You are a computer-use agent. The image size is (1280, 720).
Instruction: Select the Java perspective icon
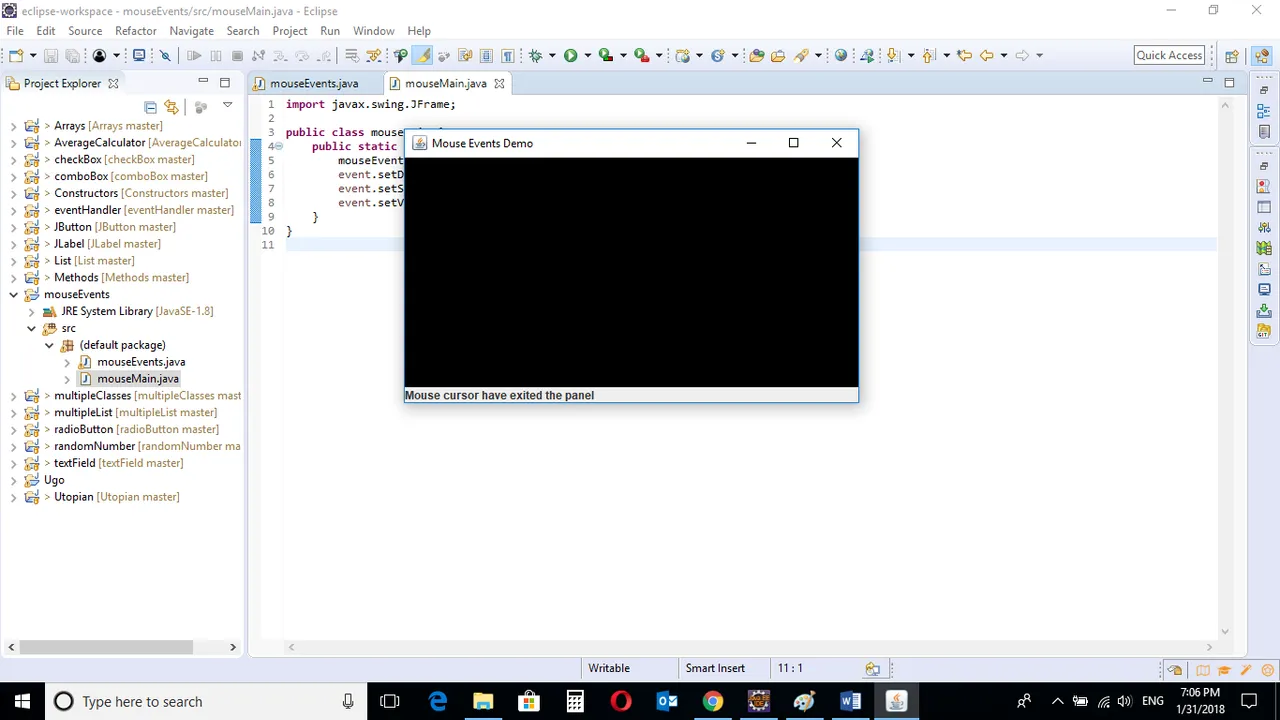point(1261,56)
